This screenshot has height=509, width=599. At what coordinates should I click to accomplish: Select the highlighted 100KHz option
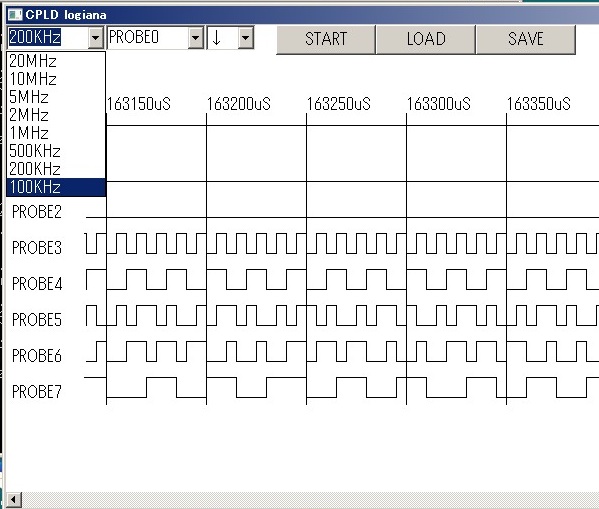pos(56,187)
